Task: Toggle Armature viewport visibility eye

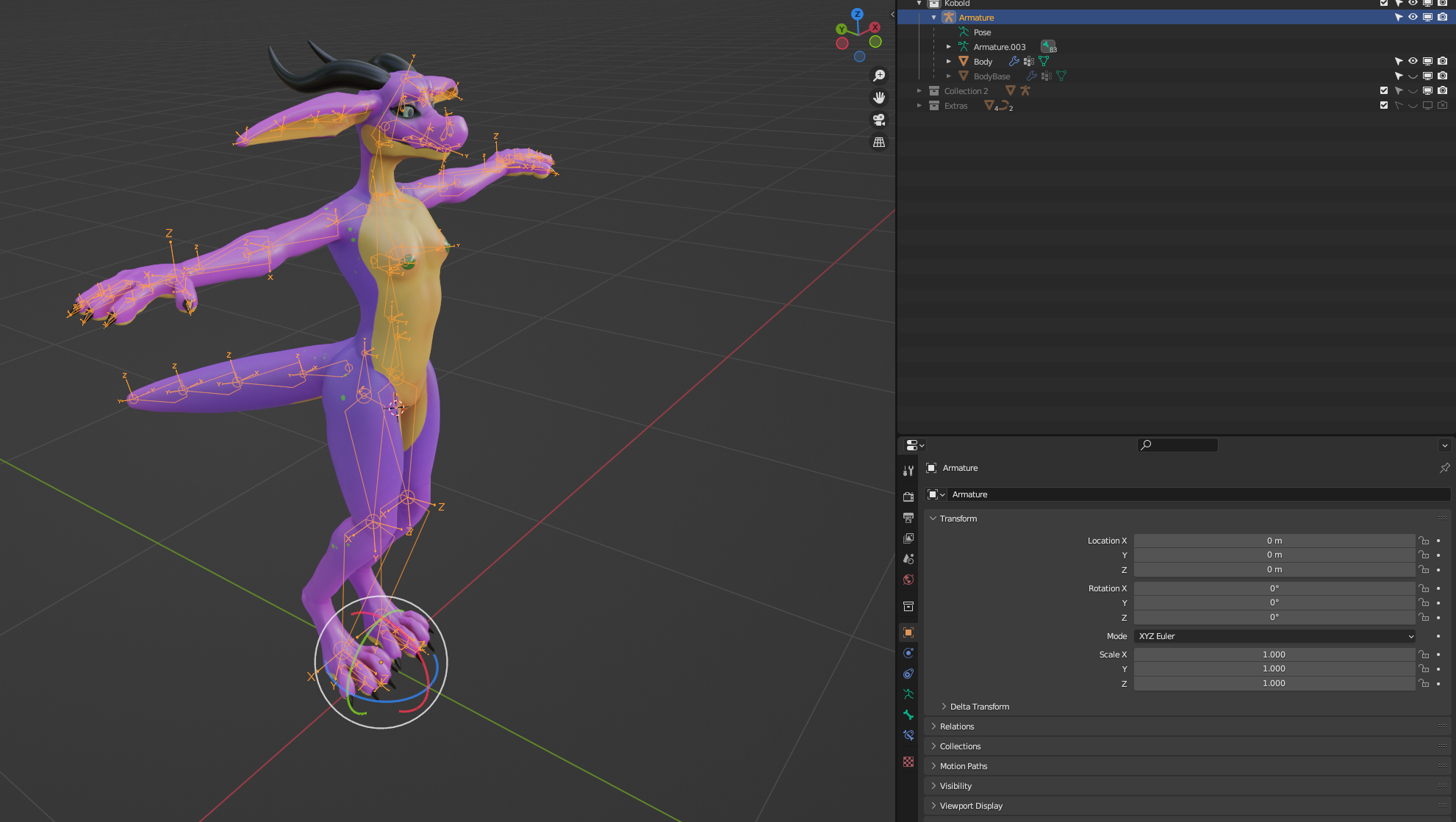Action: click(x=1413, y=18)
